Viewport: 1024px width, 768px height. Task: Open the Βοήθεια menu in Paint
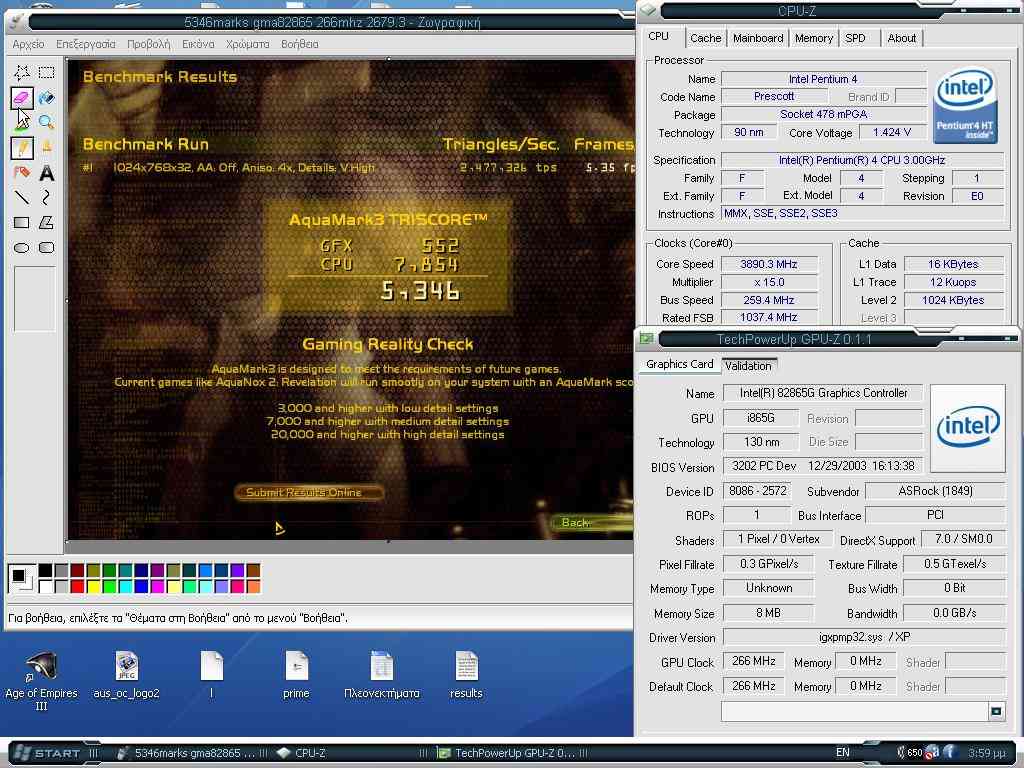(x=300, y=44)
